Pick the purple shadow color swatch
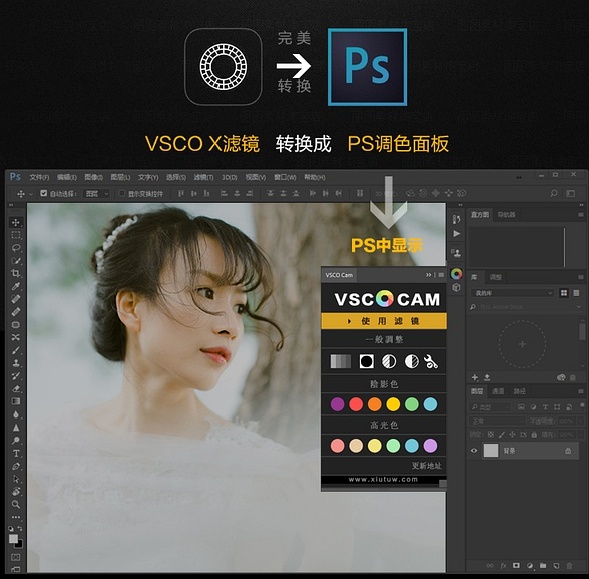Viewport: 589px width, 579px height. tap(337, 404)
